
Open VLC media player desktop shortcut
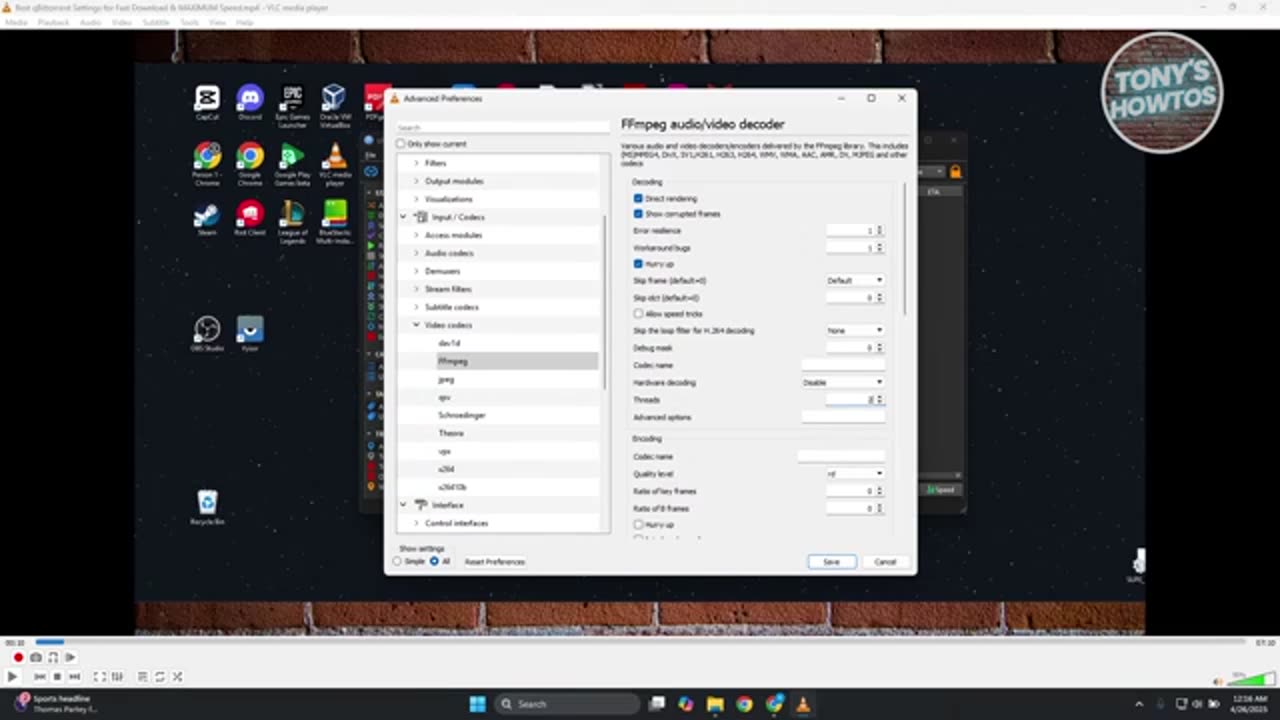[x=334, y=164]
